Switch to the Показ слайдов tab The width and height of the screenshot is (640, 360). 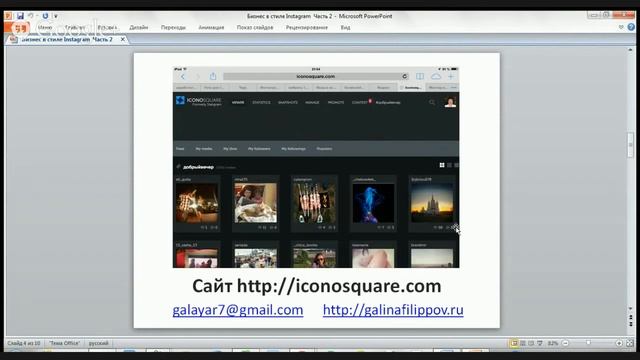click(x=255, y=28)
